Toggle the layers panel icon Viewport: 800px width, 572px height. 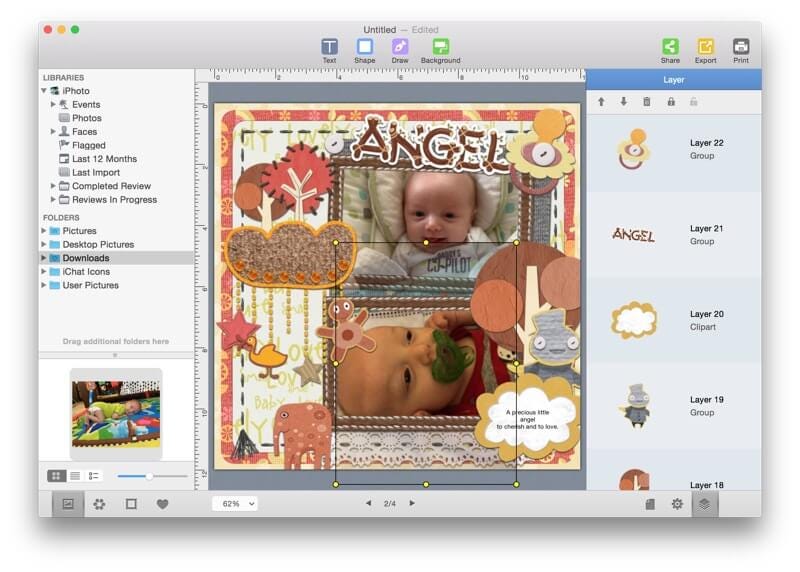(705, 504)
